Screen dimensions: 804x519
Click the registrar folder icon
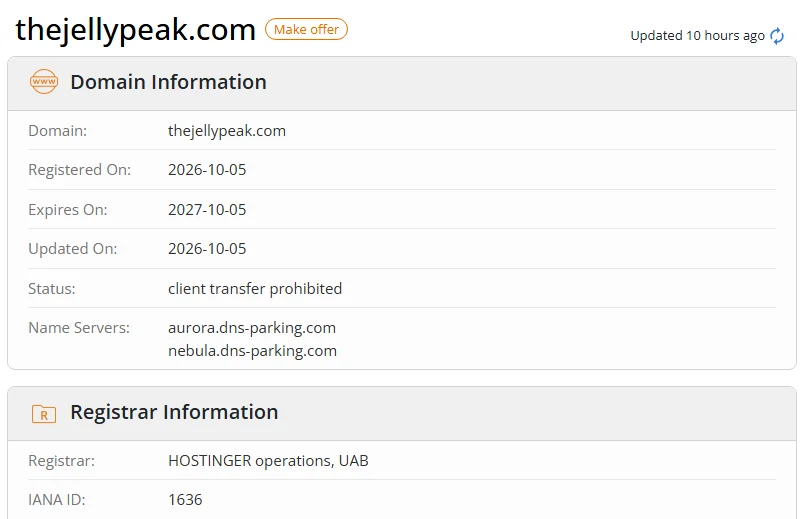tap(44, 413)
